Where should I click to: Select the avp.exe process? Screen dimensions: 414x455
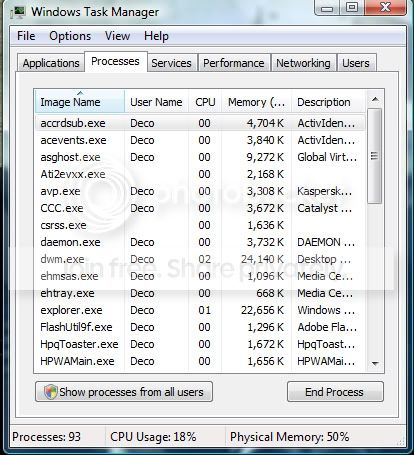tap(200, 191)
